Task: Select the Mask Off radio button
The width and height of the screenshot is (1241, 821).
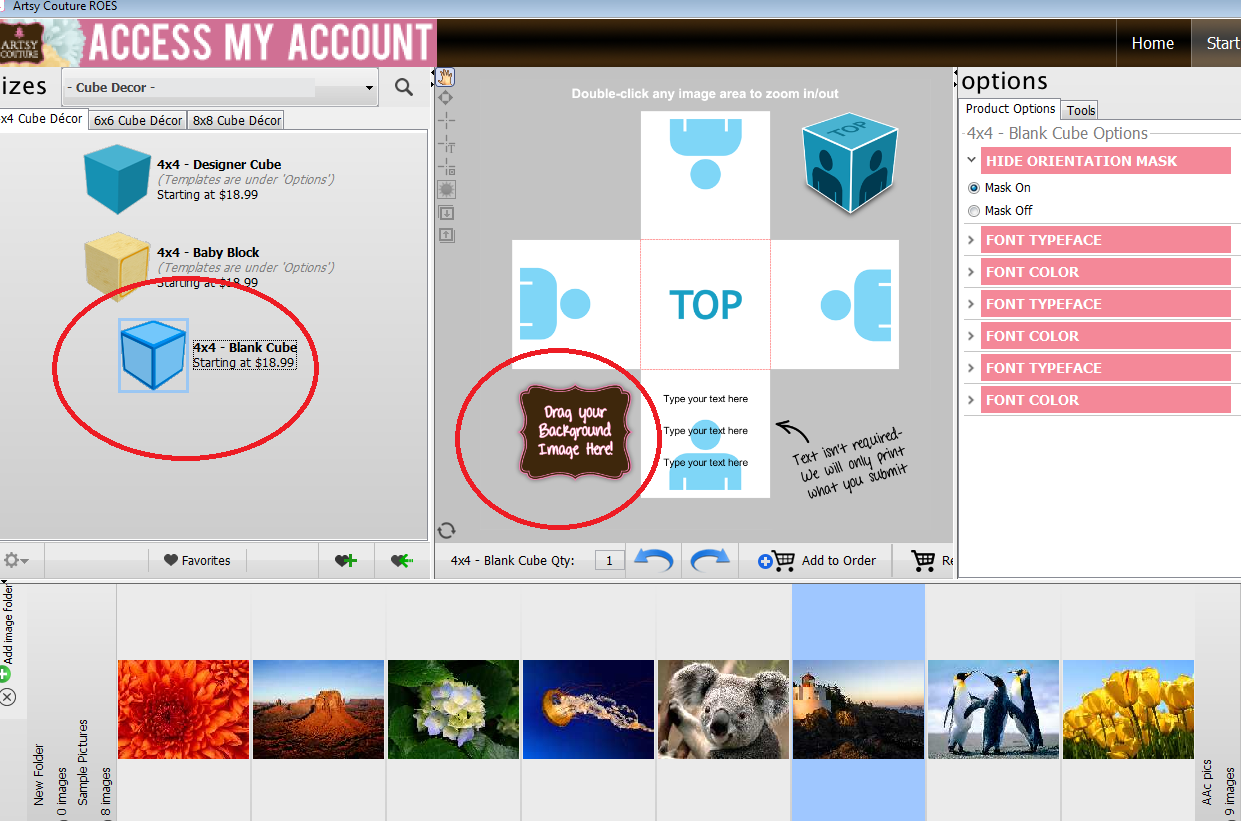Action: (974, 211)
